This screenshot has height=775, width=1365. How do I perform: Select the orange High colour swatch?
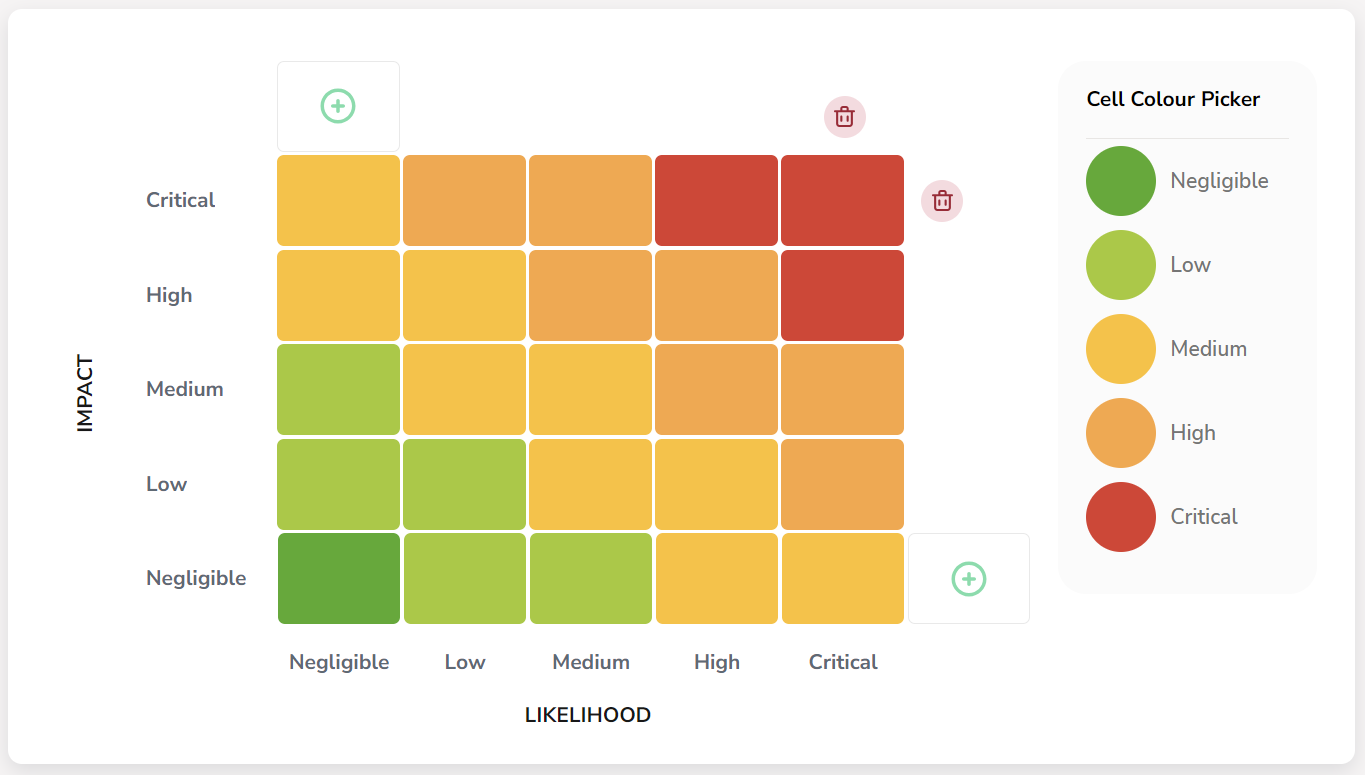coord(1120,432)
